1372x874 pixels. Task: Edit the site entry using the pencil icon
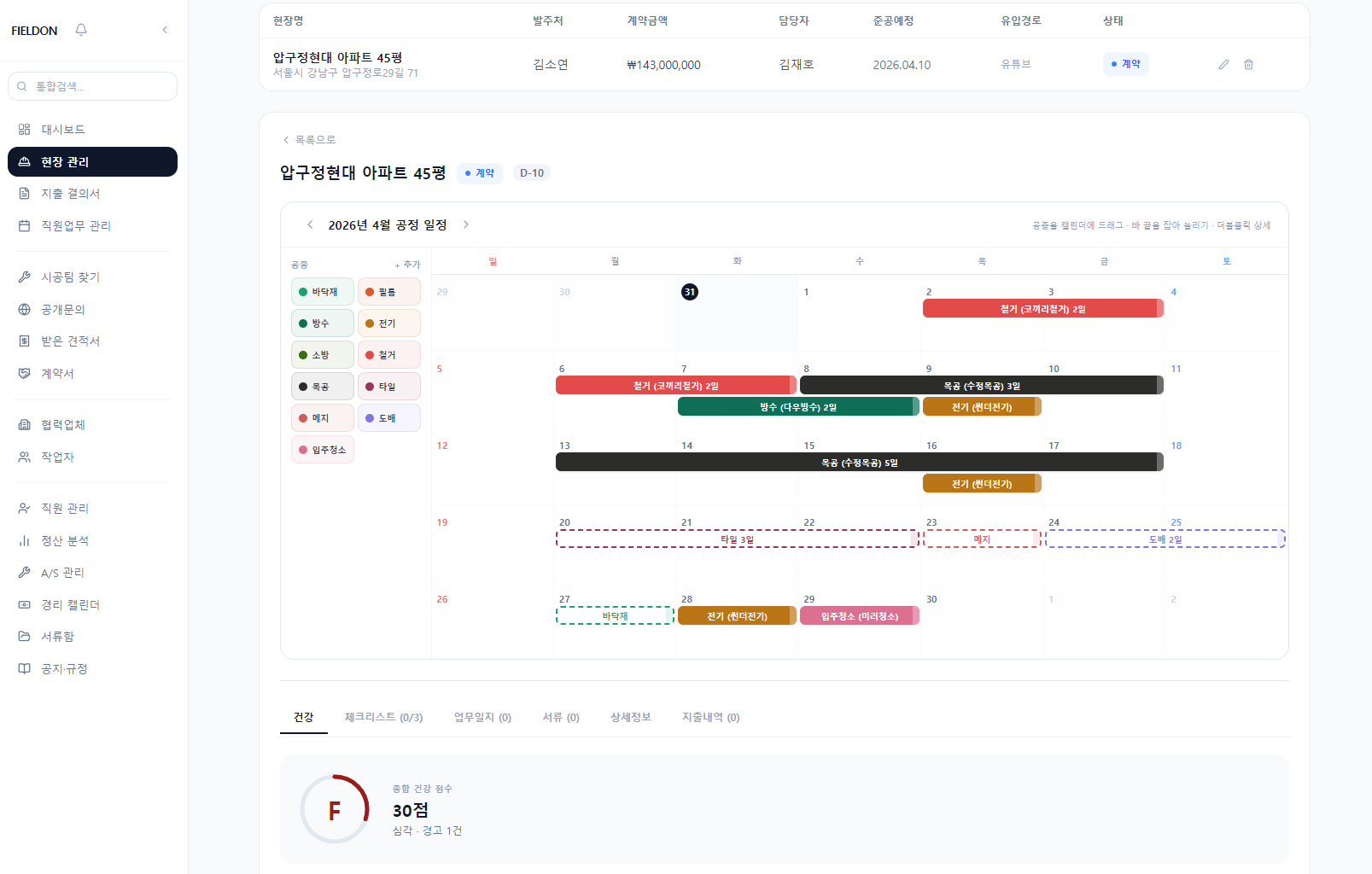coord(1223,64)
